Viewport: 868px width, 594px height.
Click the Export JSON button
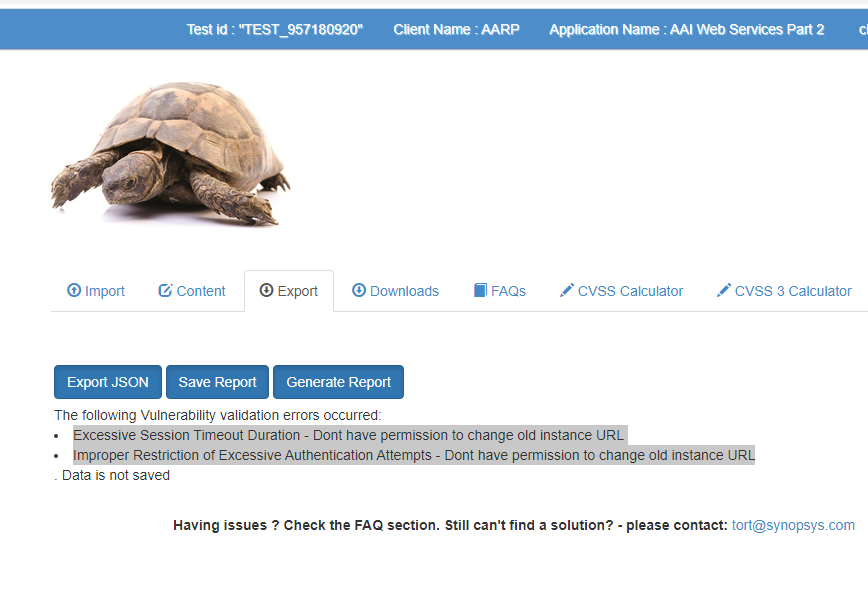tap(108, 382)
